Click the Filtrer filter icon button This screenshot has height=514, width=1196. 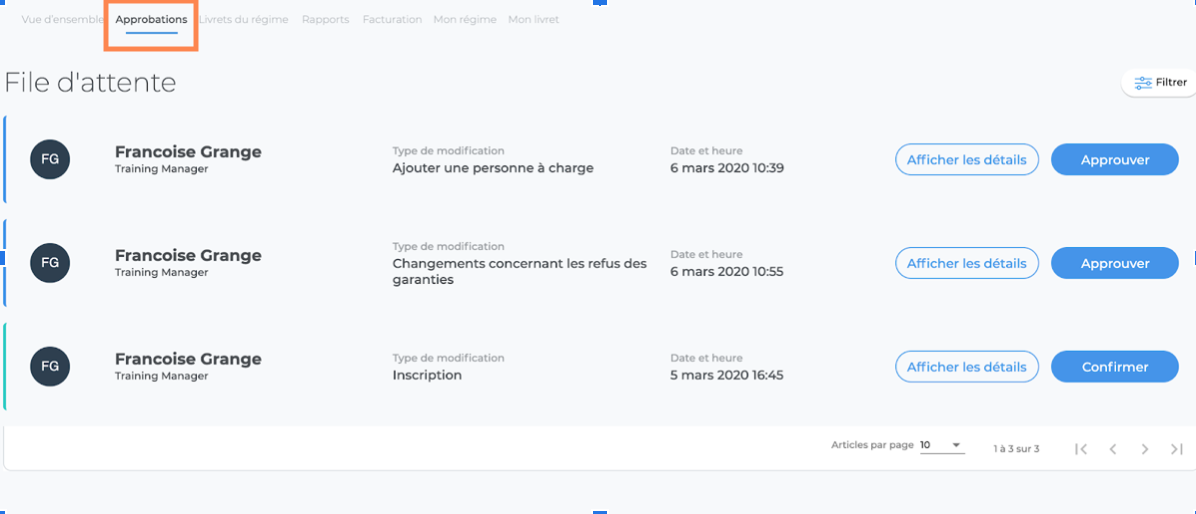(1160, 83)
